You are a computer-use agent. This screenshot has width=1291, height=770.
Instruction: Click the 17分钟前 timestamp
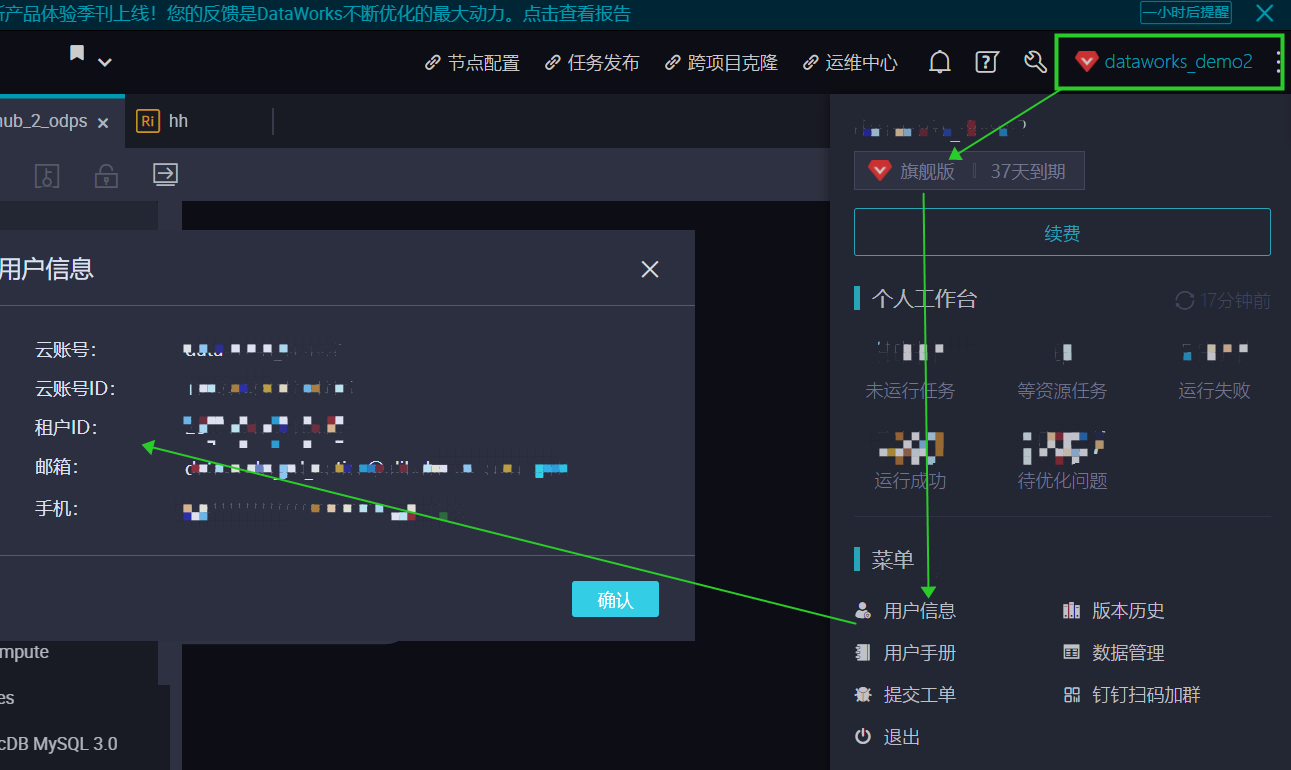(x=1236, y=300)
